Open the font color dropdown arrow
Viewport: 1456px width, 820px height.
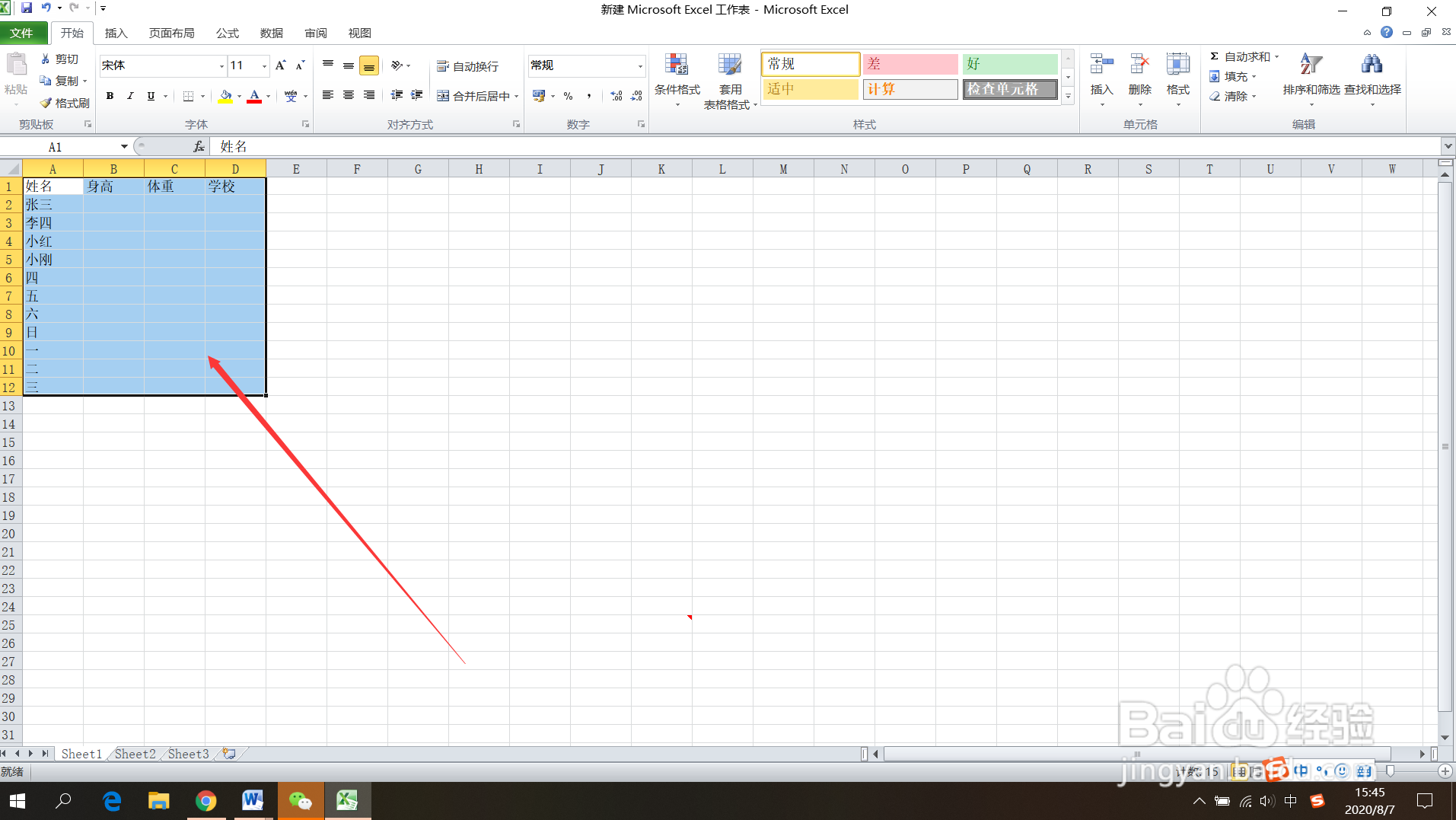pos(269,96)
